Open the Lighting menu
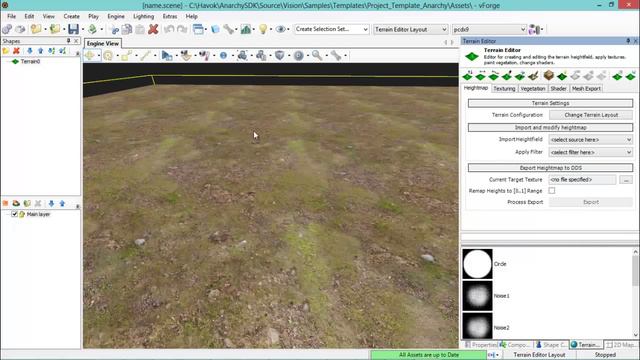 (x=144, y=16)
